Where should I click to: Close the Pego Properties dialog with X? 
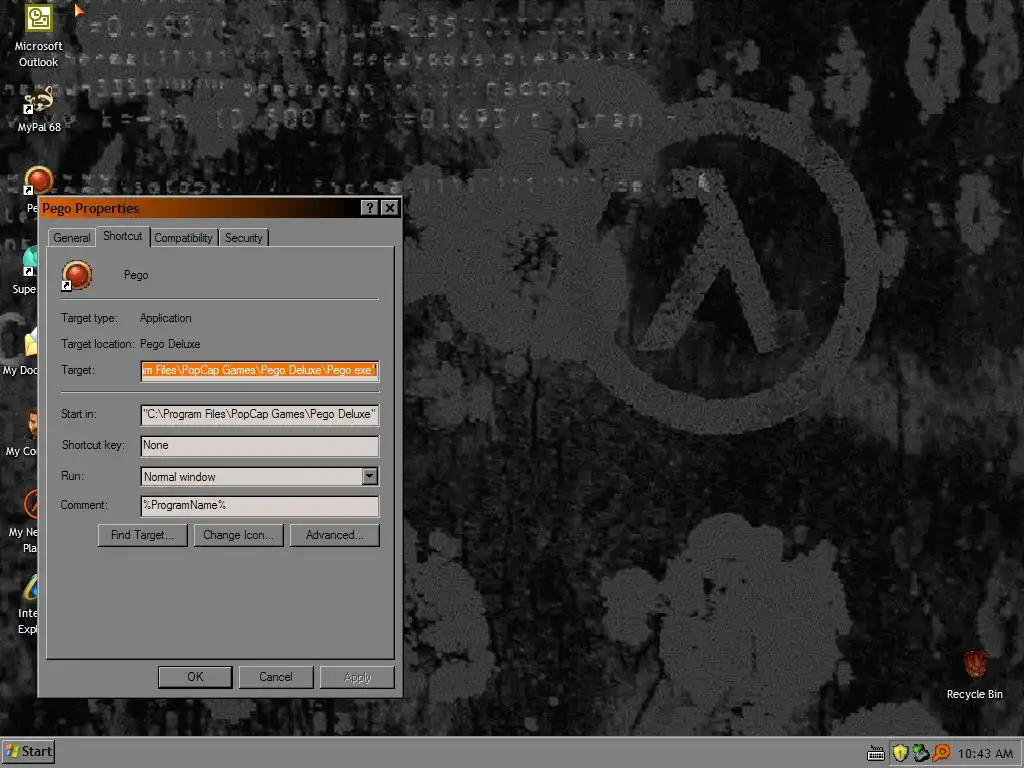[390, 208]
